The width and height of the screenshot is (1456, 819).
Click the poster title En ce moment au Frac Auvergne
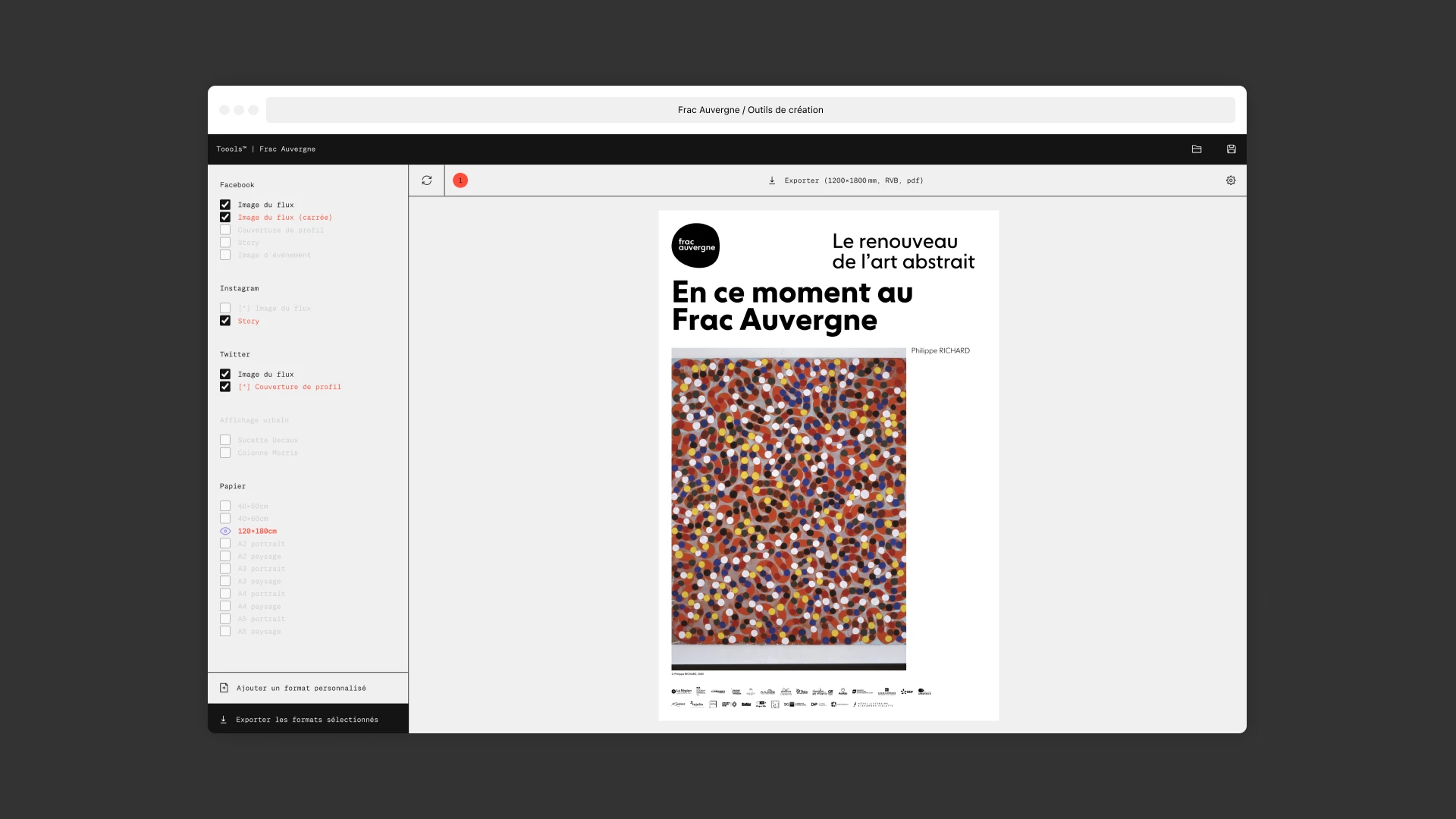click(x=792, y=306)
